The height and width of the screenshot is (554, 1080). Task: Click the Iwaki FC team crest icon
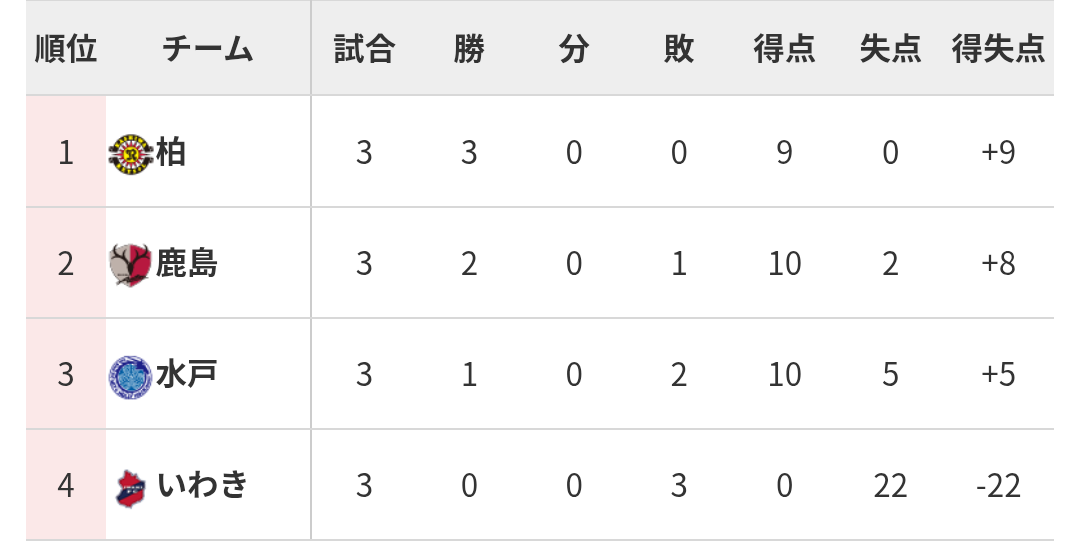tap(131, 487)
